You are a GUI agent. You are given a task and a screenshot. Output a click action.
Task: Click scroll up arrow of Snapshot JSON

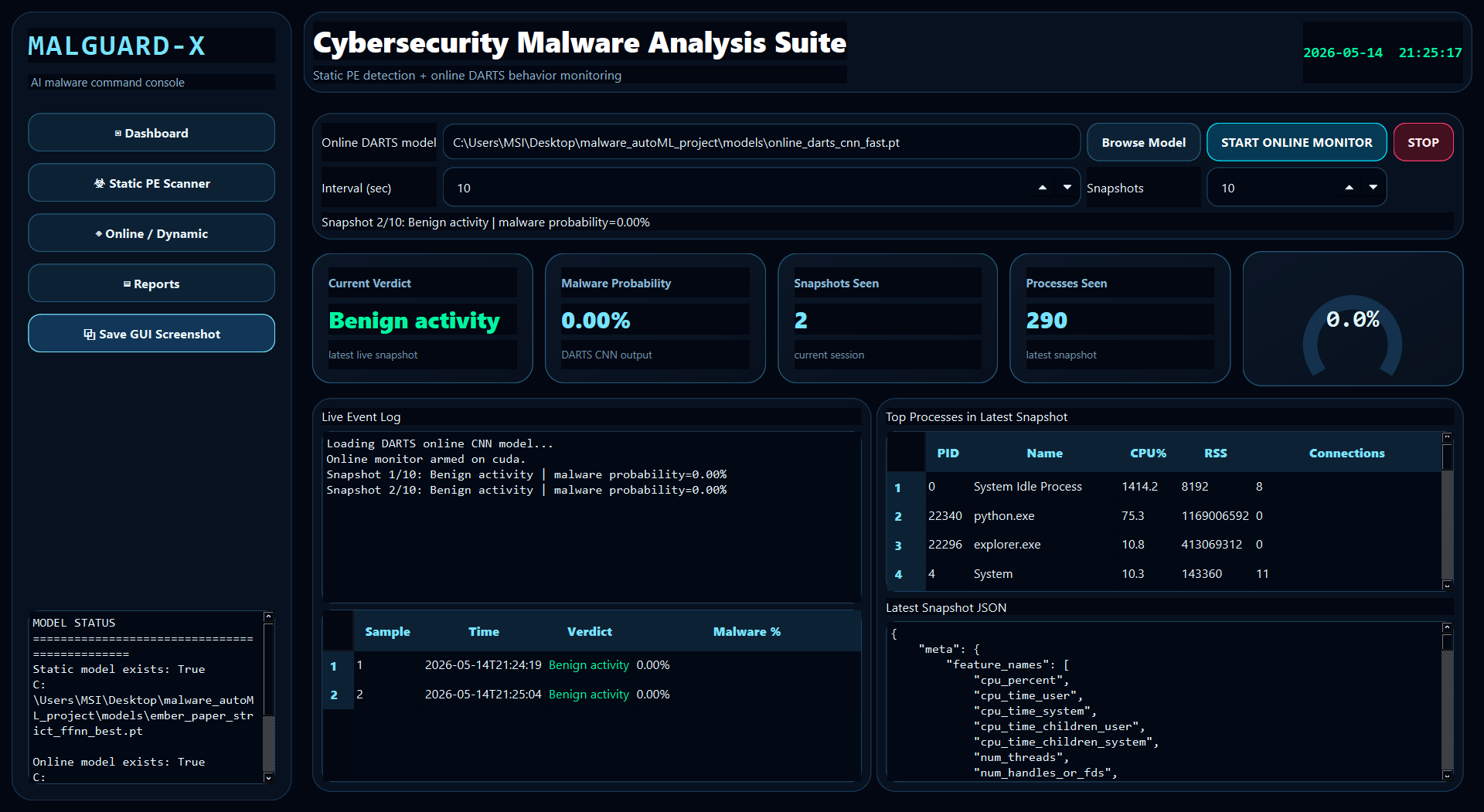[1448, 628]
